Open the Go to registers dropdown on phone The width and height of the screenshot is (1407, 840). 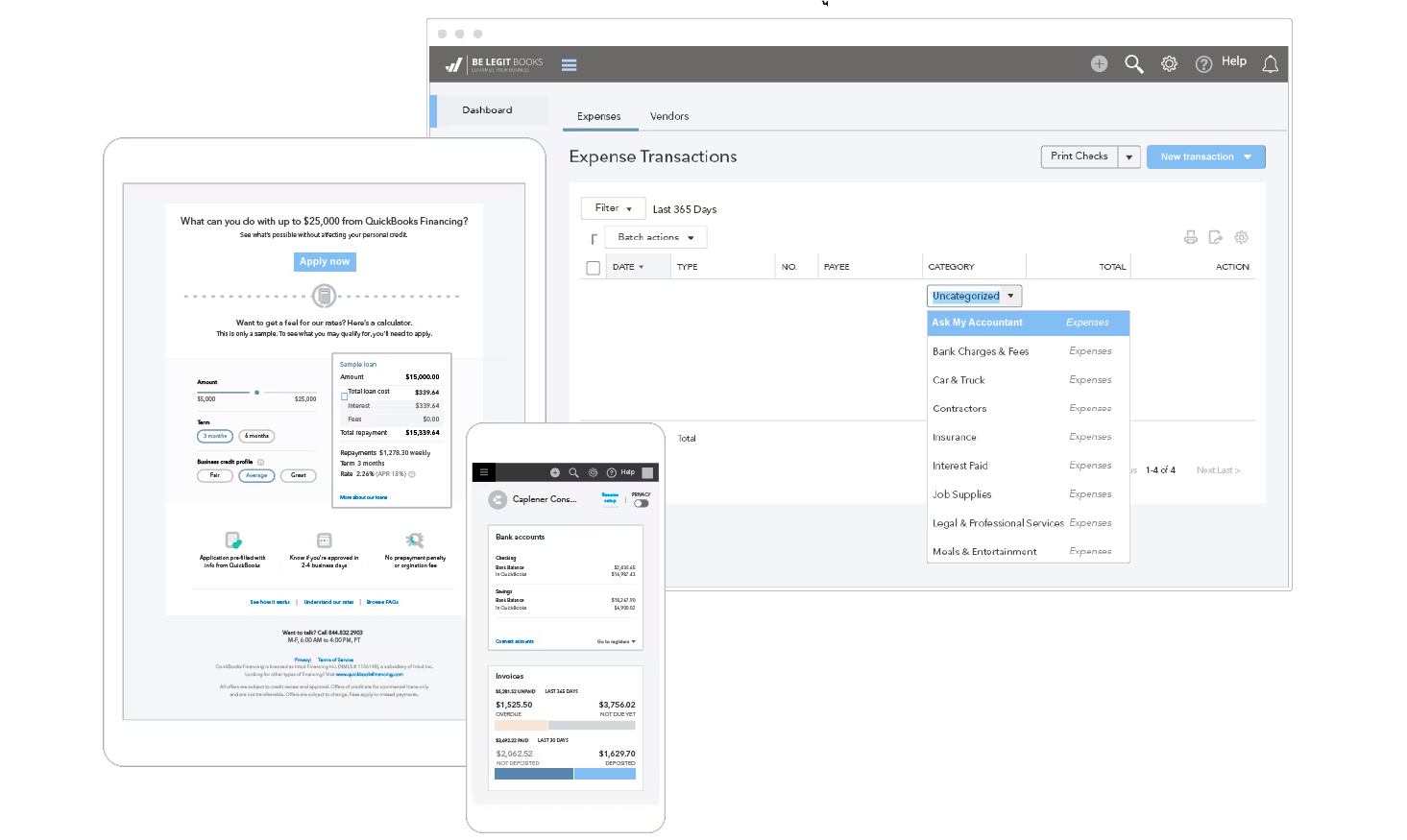(616, 641)
